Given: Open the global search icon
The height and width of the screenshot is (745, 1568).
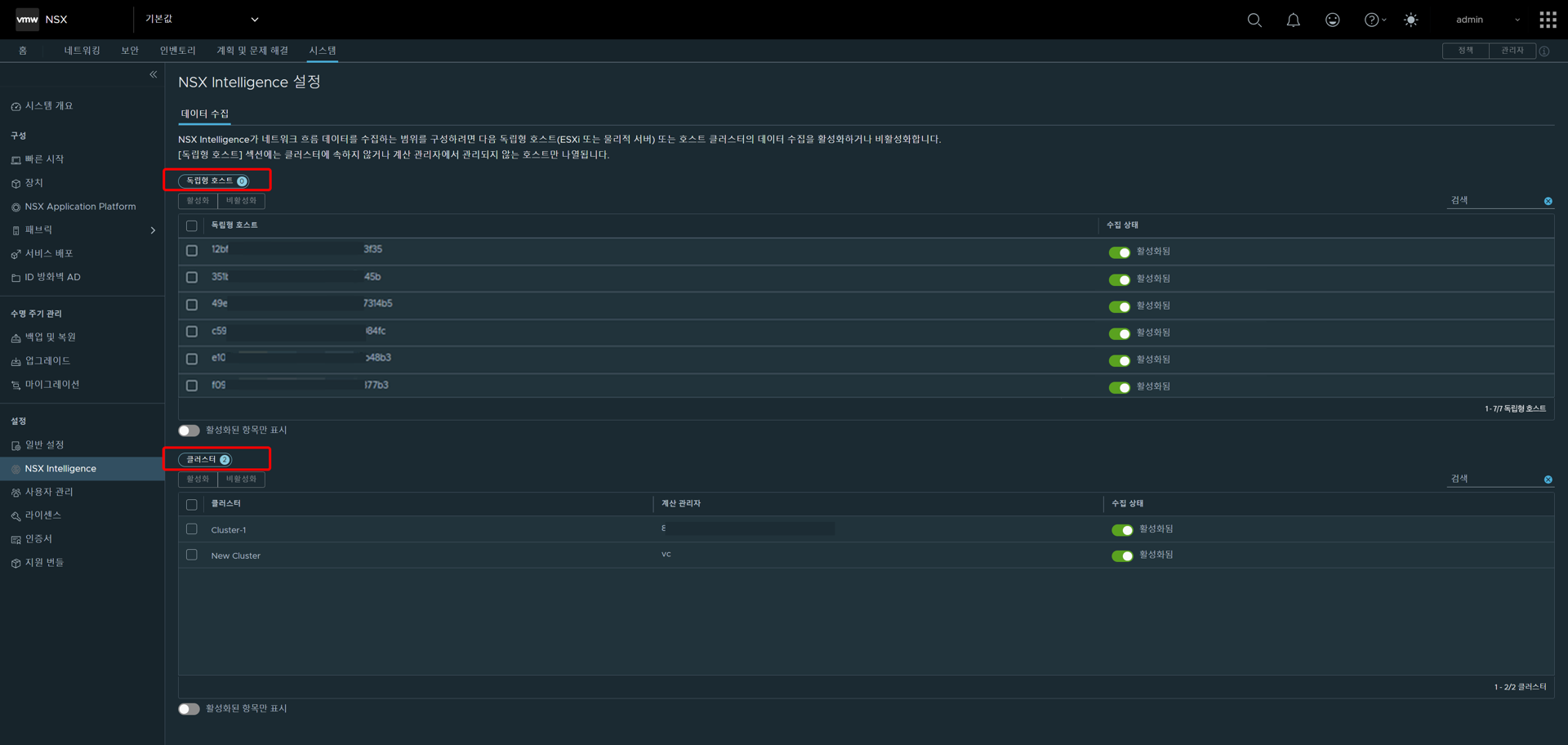Looking at the screenshot, I should pos(1254,20).
